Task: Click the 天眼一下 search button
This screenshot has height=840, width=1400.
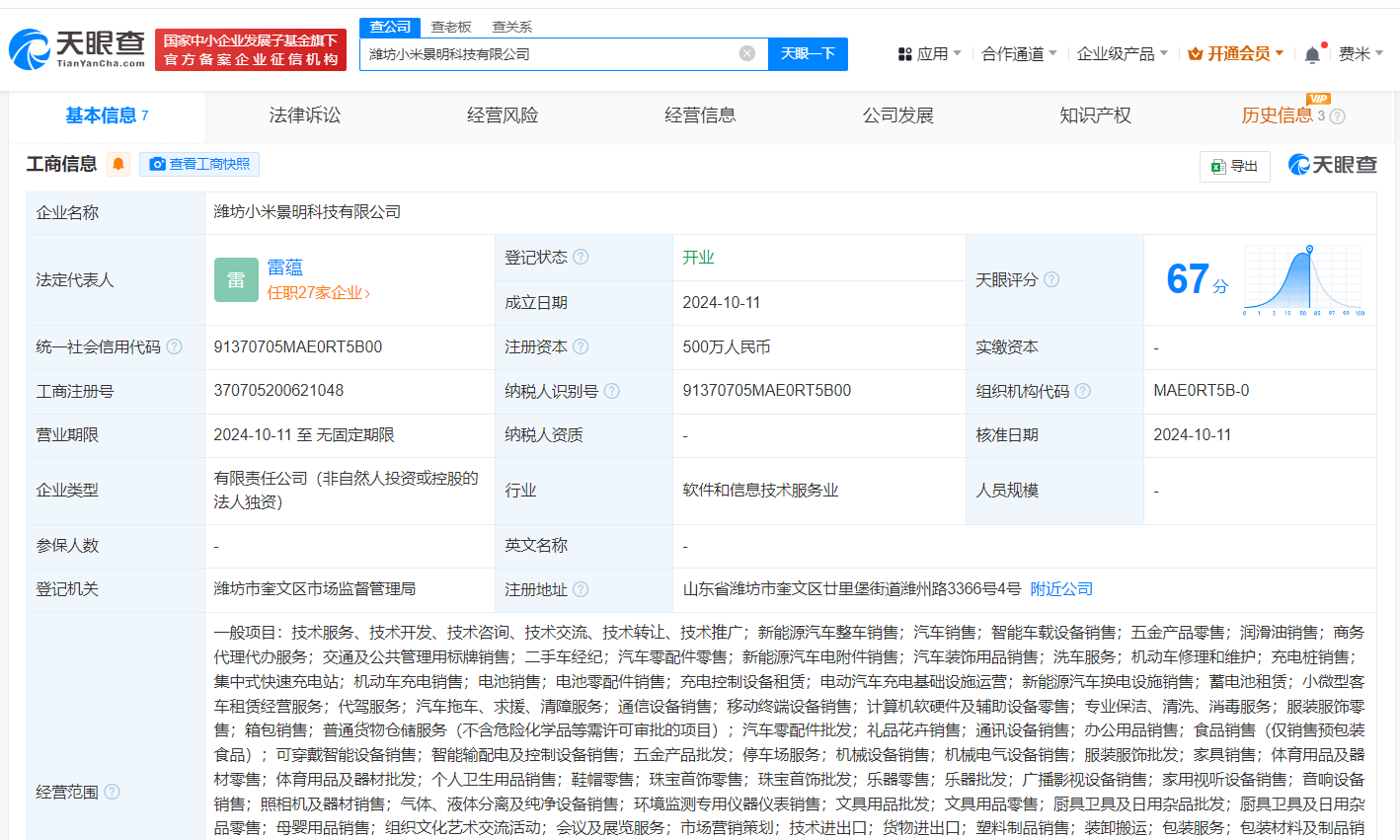Action: click(808, 53)
